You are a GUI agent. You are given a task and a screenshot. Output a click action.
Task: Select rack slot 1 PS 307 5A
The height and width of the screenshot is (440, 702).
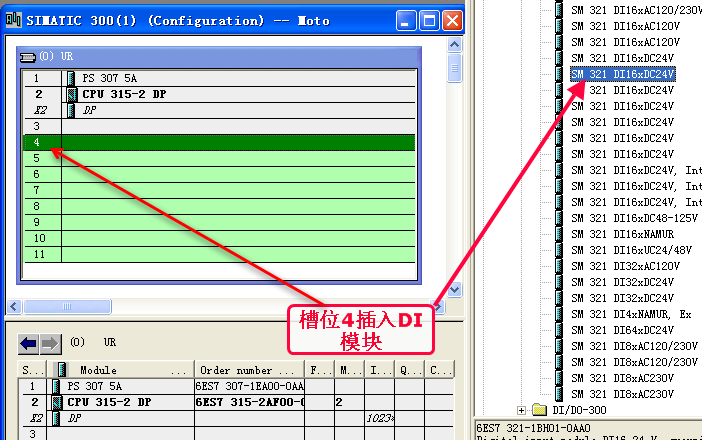219,78
